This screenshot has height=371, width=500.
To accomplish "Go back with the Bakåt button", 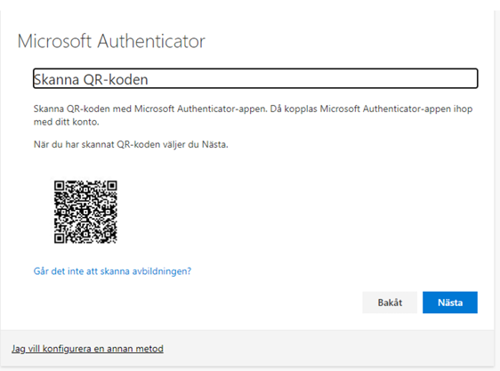I will tap(390, 302).
